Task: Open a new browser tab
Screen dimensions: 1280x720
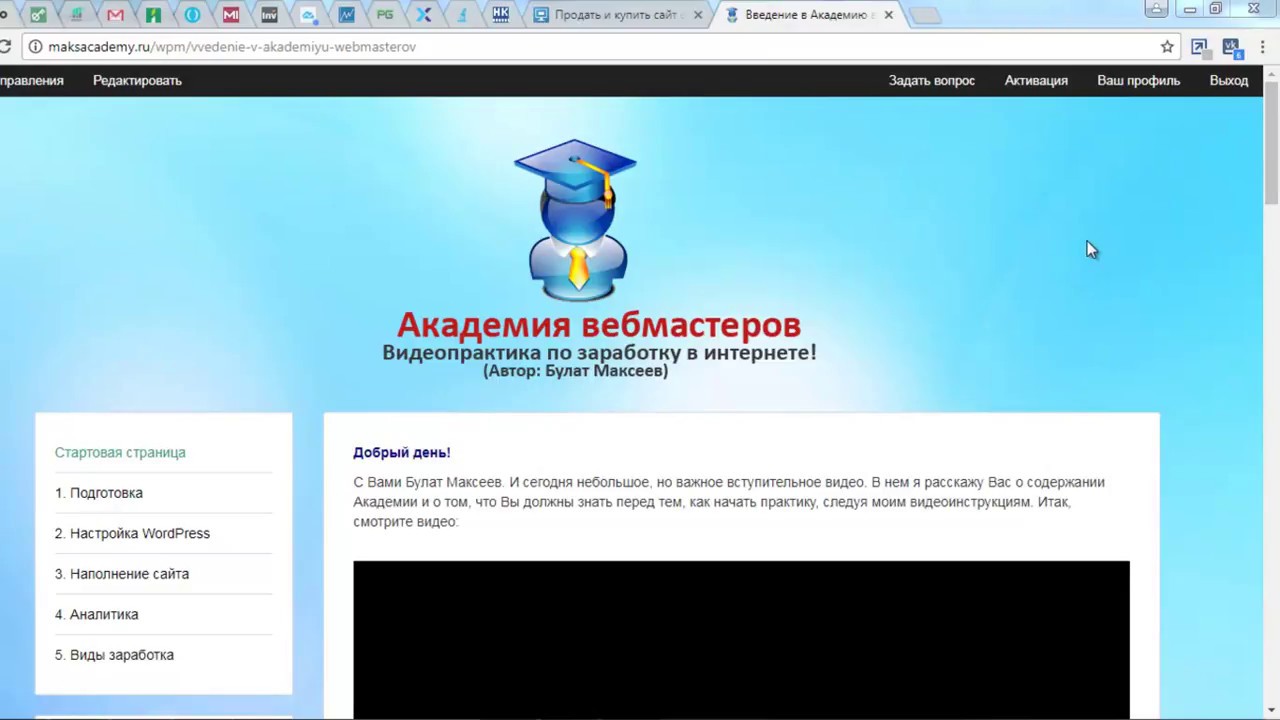Action: pos(925,15)
